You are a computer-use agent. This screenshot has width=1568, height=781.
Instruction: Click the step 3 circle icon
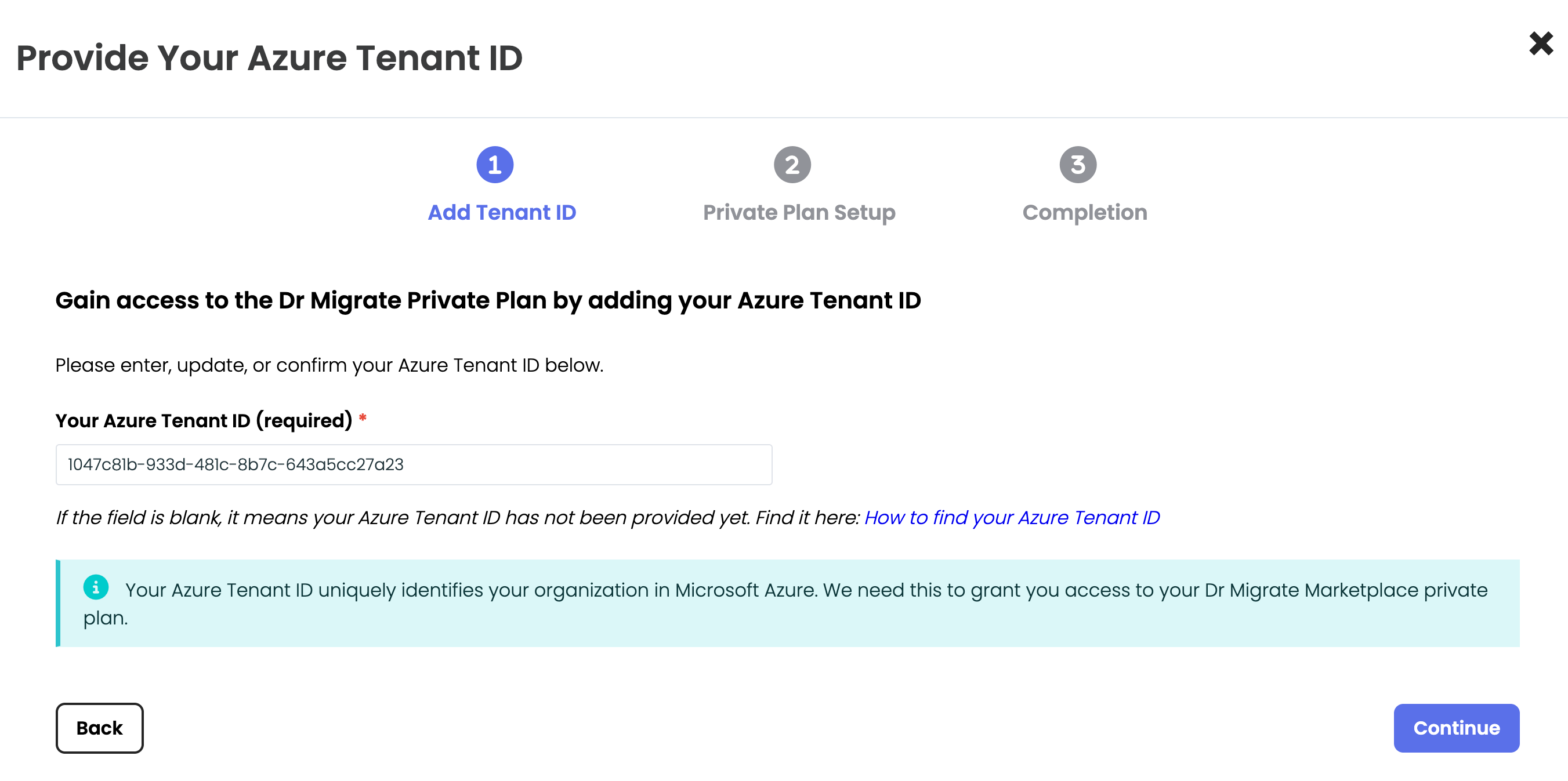point(1077,164)
